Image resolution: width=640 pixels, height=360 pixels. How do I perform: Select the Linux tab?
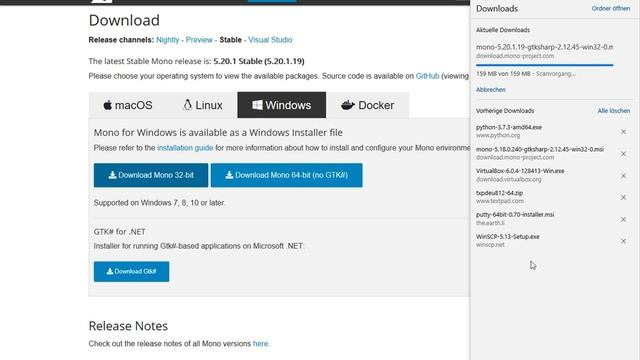202,105
